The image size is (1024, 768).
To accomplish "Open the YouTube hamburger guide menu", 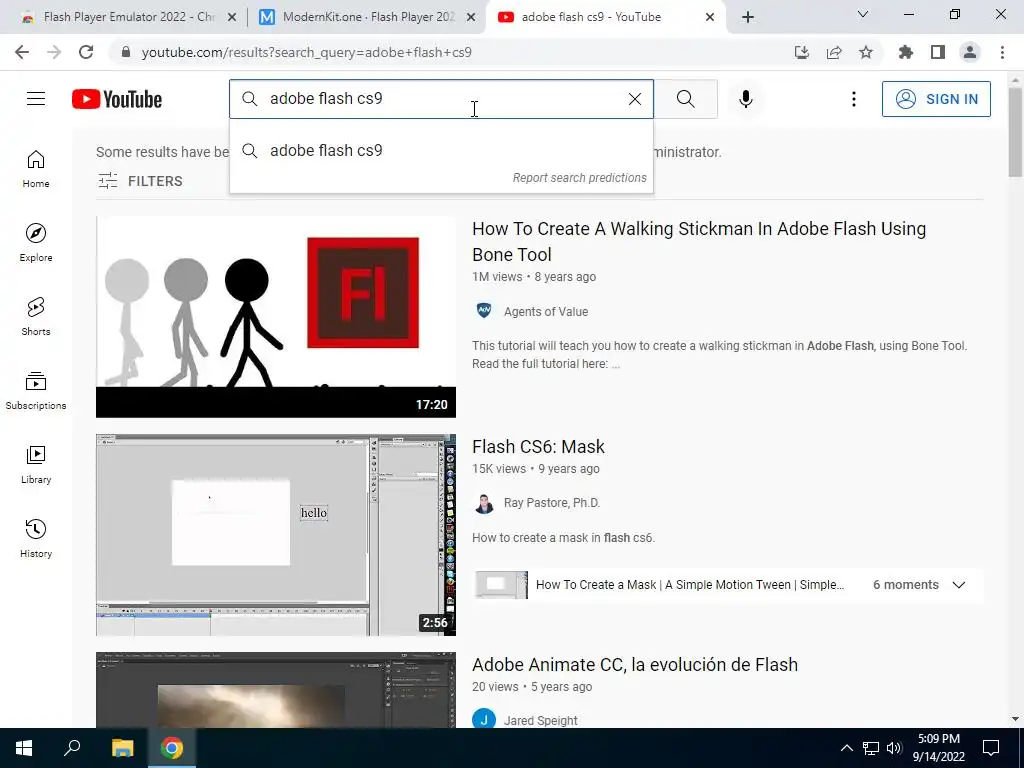I will (36, 99).
